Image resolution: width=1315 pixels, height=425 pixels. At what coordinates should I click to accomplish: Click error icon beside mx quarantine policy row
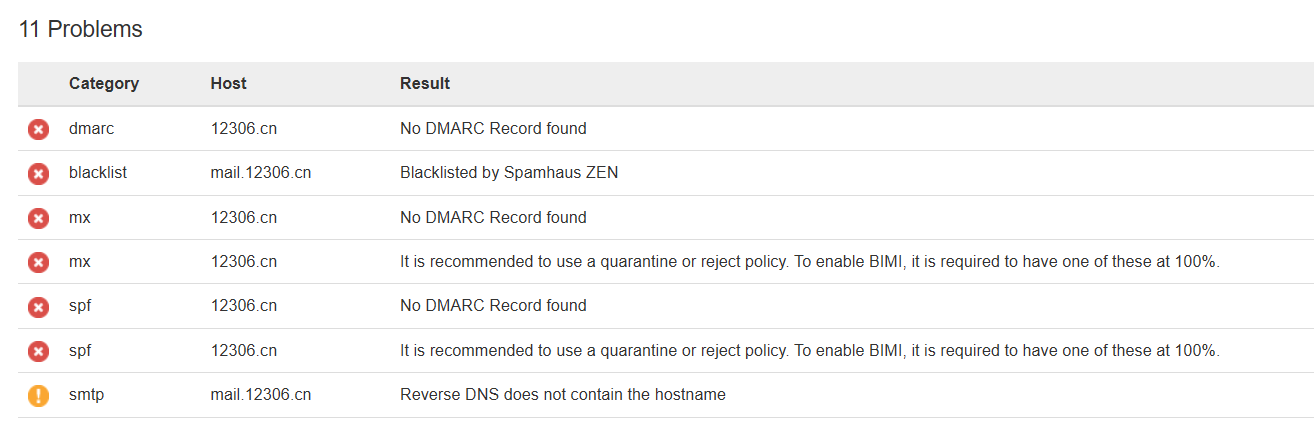coord(38,262)
